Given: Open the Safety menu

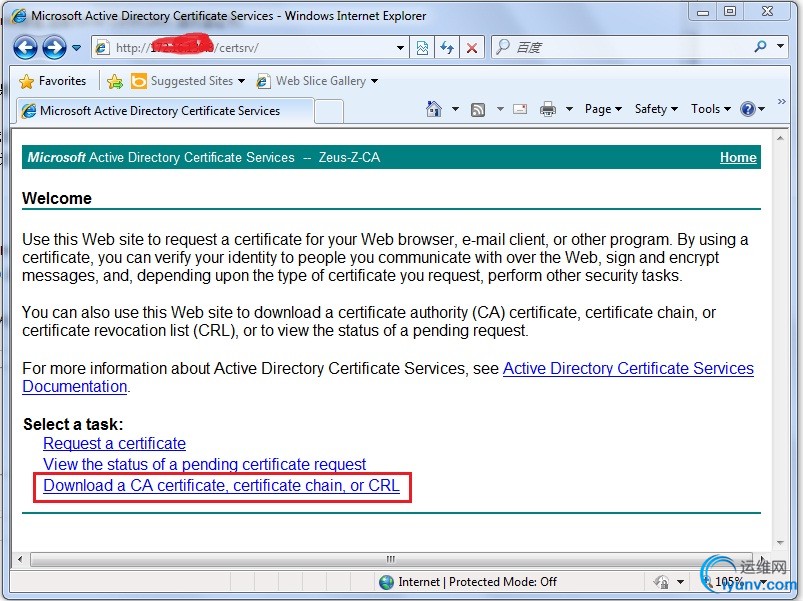Looking at the screenshot, I should point(656,109).
